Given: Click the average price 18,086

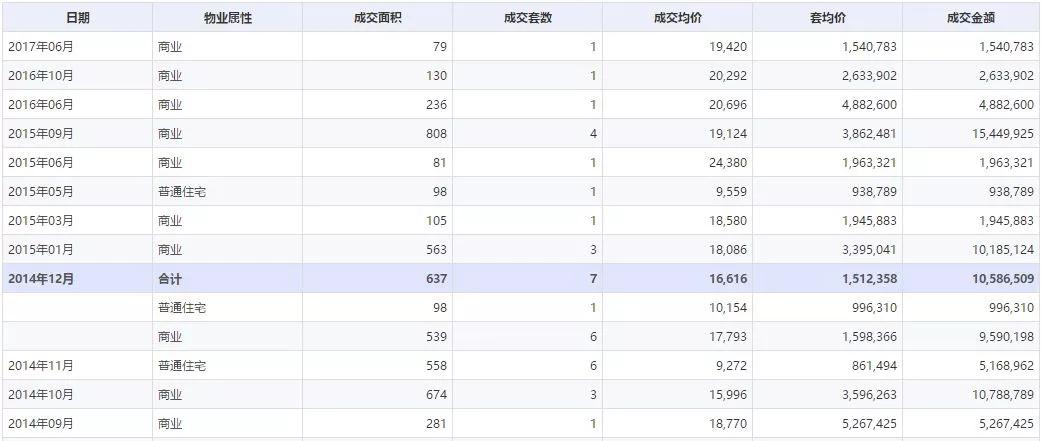Looking at the screenshot, I should coord(728,250).
